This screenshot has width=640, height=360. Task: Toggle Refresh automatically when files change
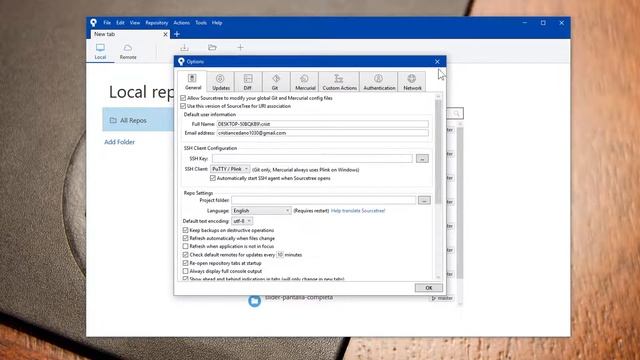pos(185,238)
